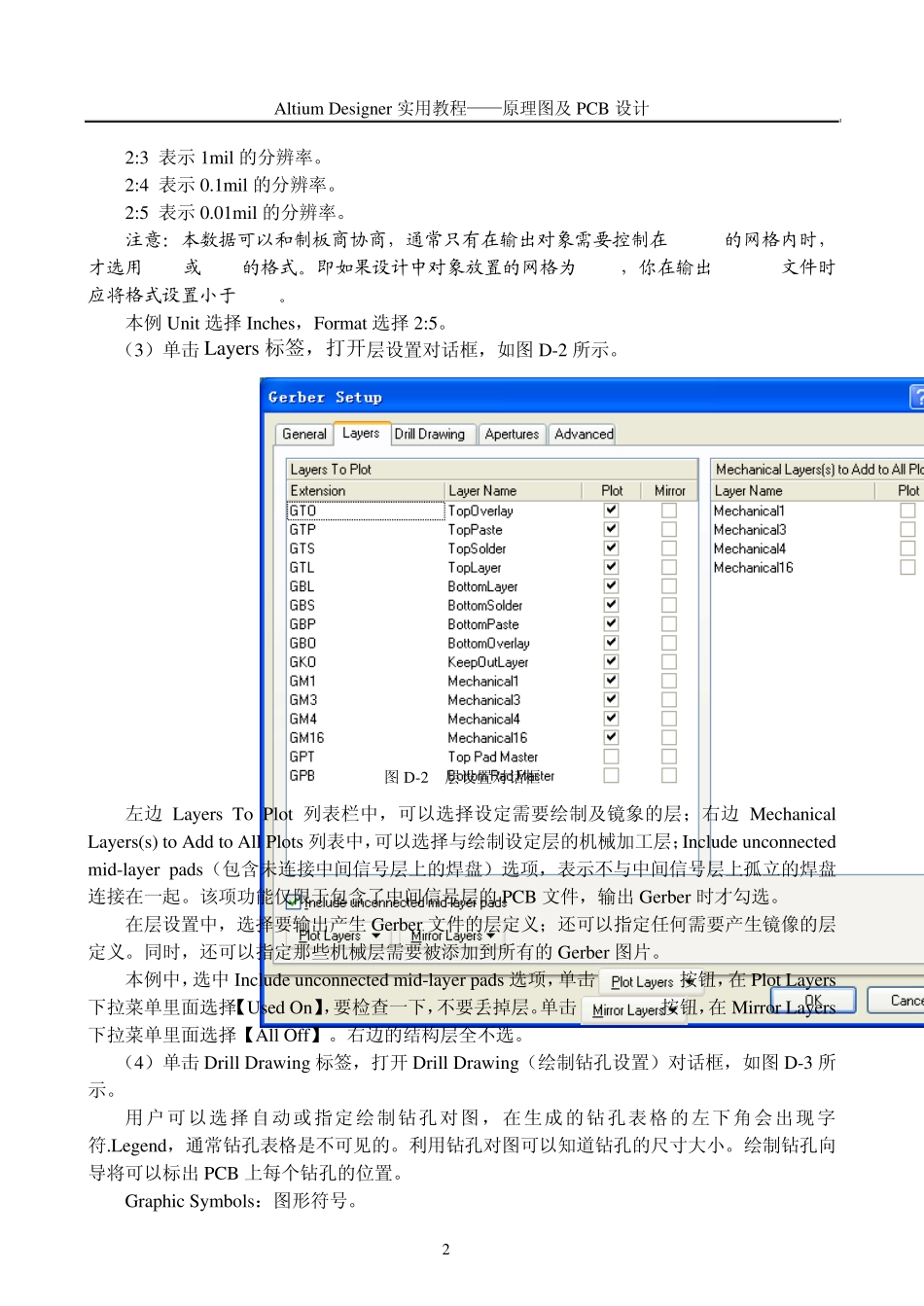
Task: Click the Plot column header in Layers To Plot
Action: (x=612, y=491)
